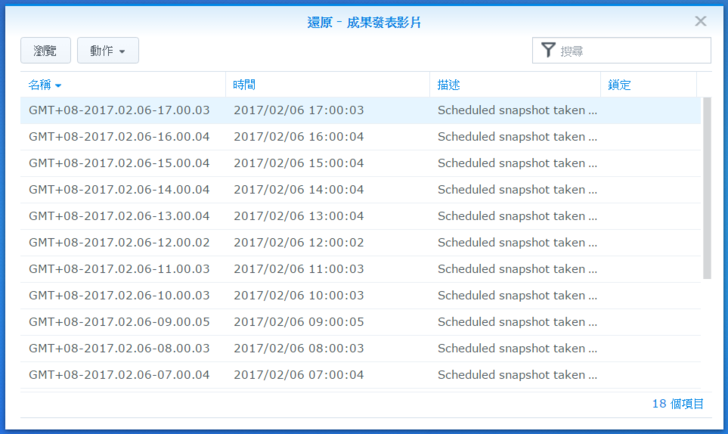
Task: Click description of the 07:00:04 snapshot
Action: 517,375
